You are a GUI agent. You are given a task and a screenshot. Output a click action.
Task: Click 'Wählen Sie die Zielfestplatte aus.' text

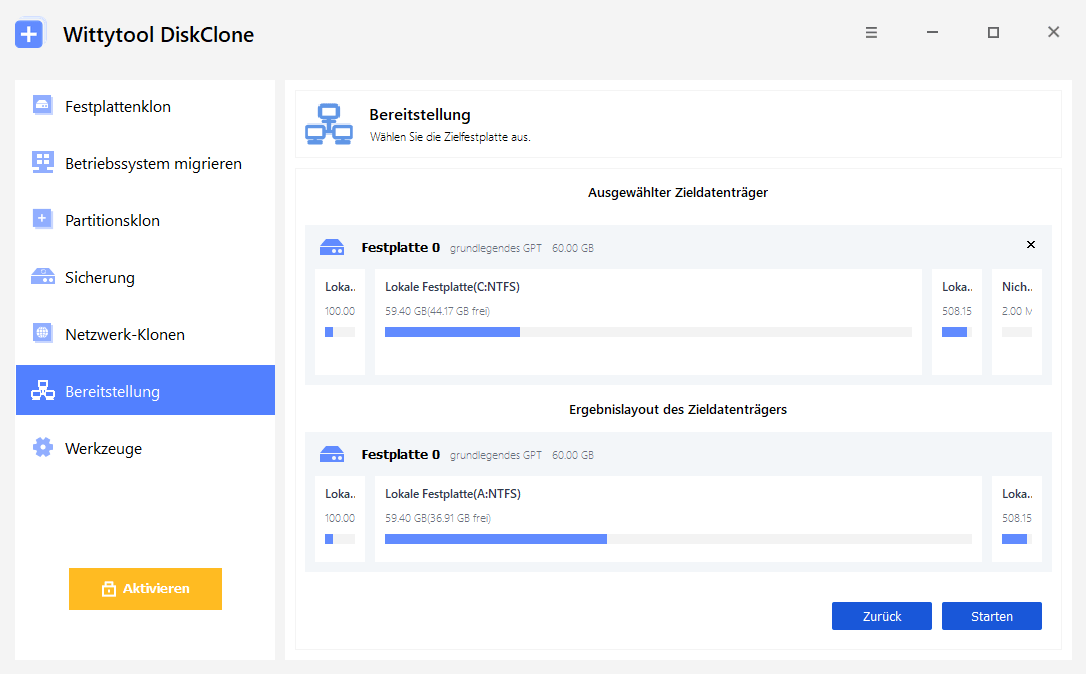[x=450, y=137]
